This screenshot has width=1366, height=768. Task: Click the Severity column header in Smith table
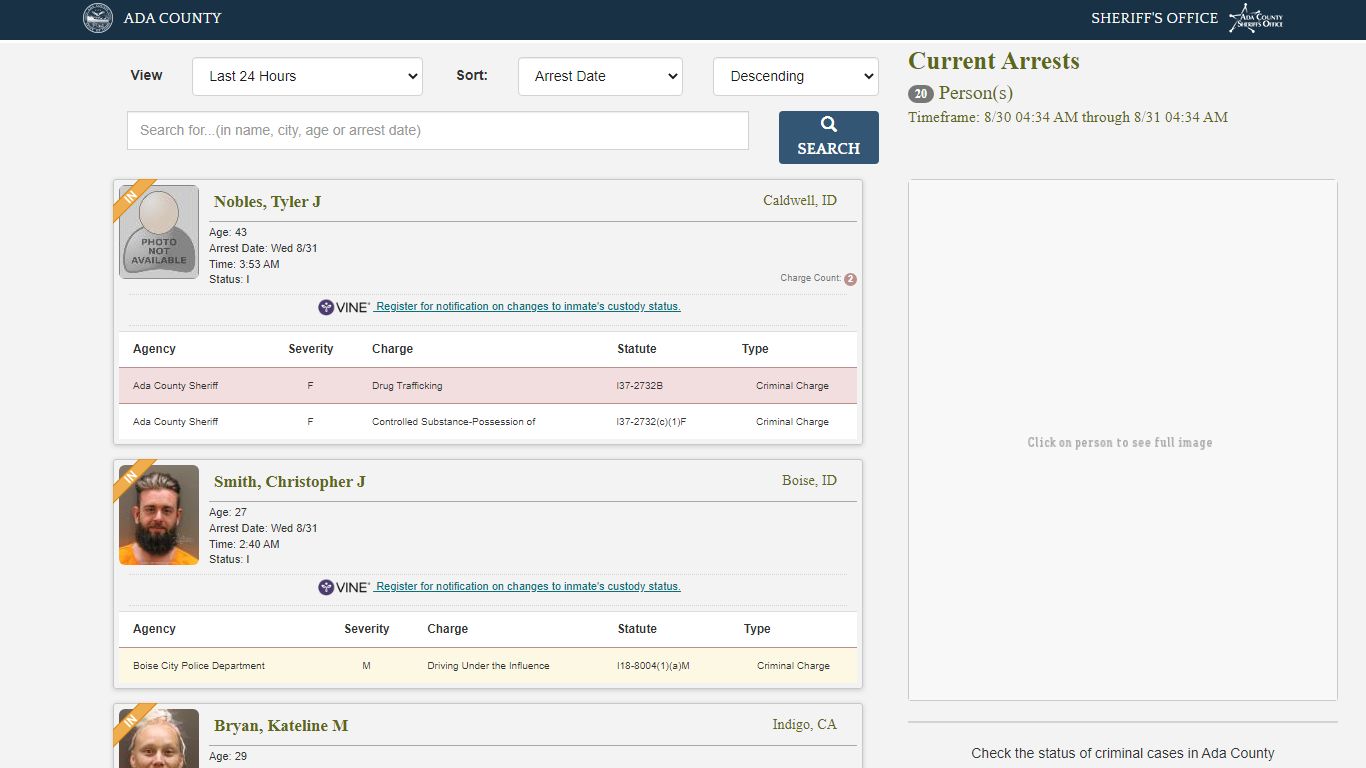(367, 629)
